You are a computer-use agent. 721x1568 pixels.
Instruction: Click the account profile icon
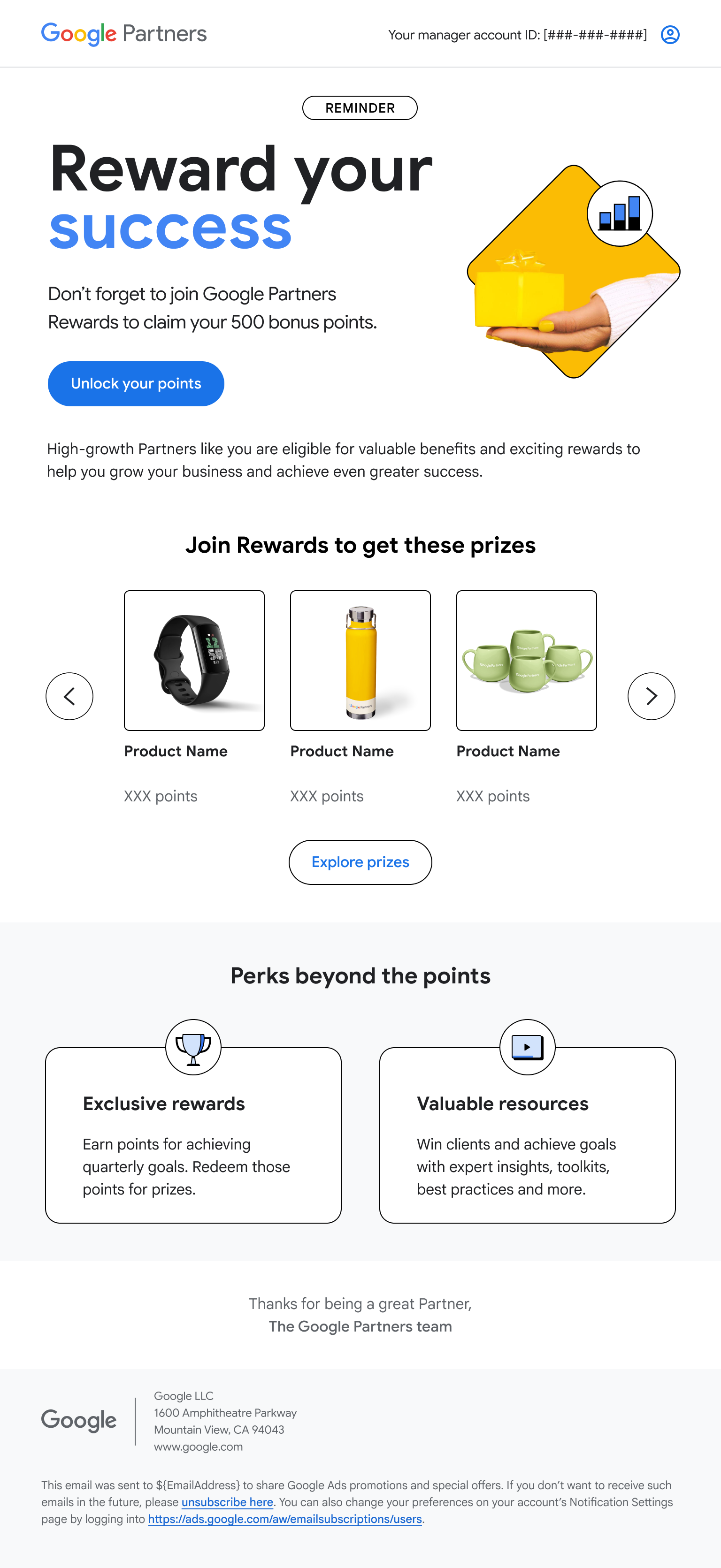click(670, 35)
